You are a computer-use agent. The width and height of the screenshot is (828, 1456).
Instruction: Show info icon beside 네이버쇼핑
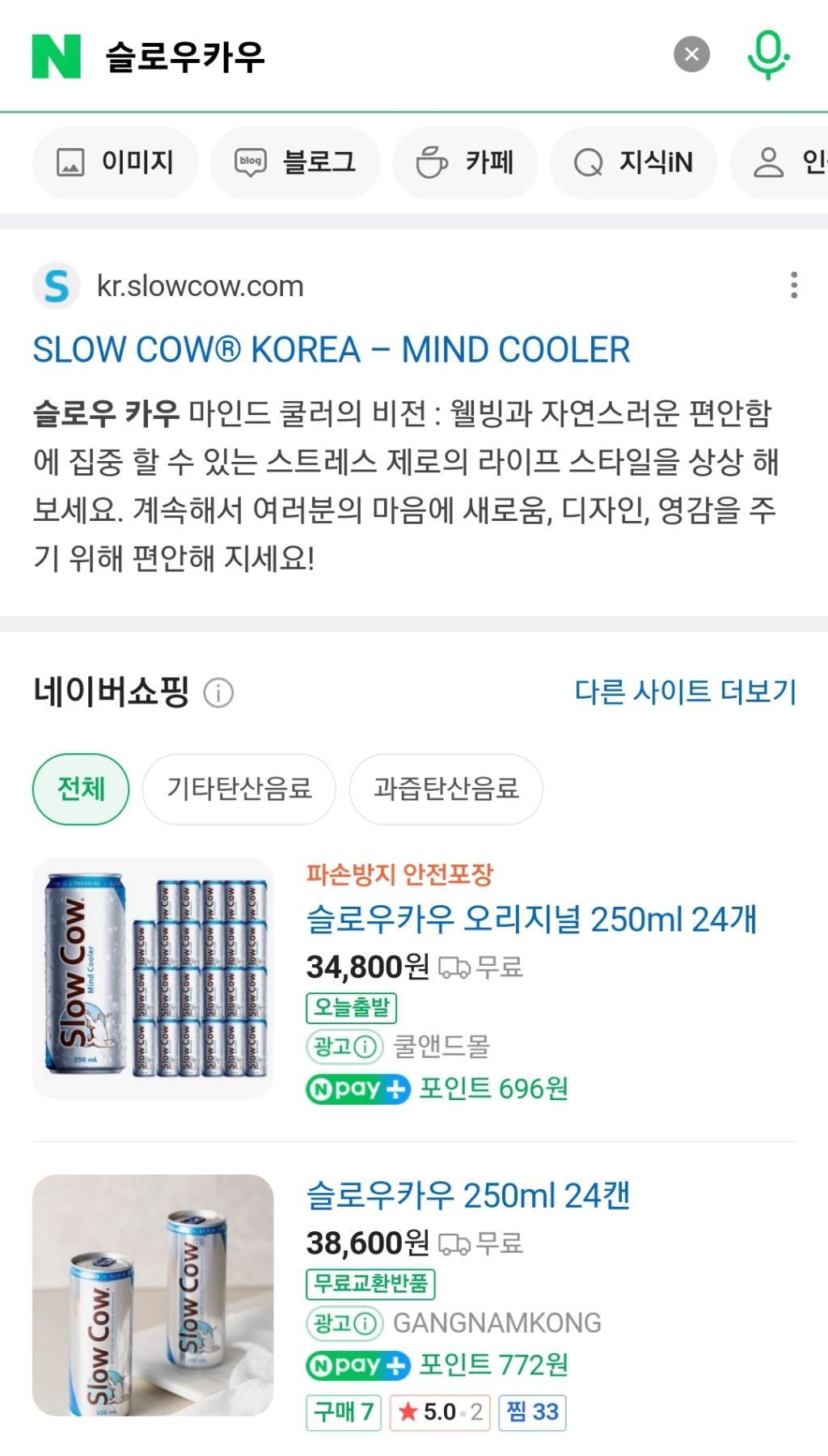tap(218, 693)
